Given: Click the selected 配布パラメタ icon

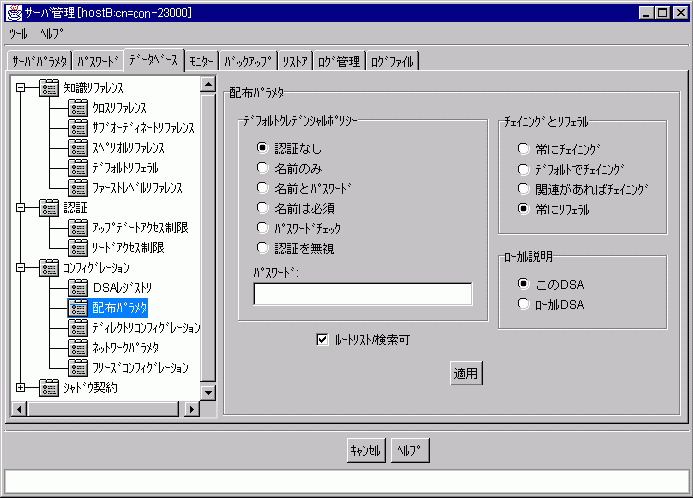Looking at the screenshot, I should pos(78,308).
